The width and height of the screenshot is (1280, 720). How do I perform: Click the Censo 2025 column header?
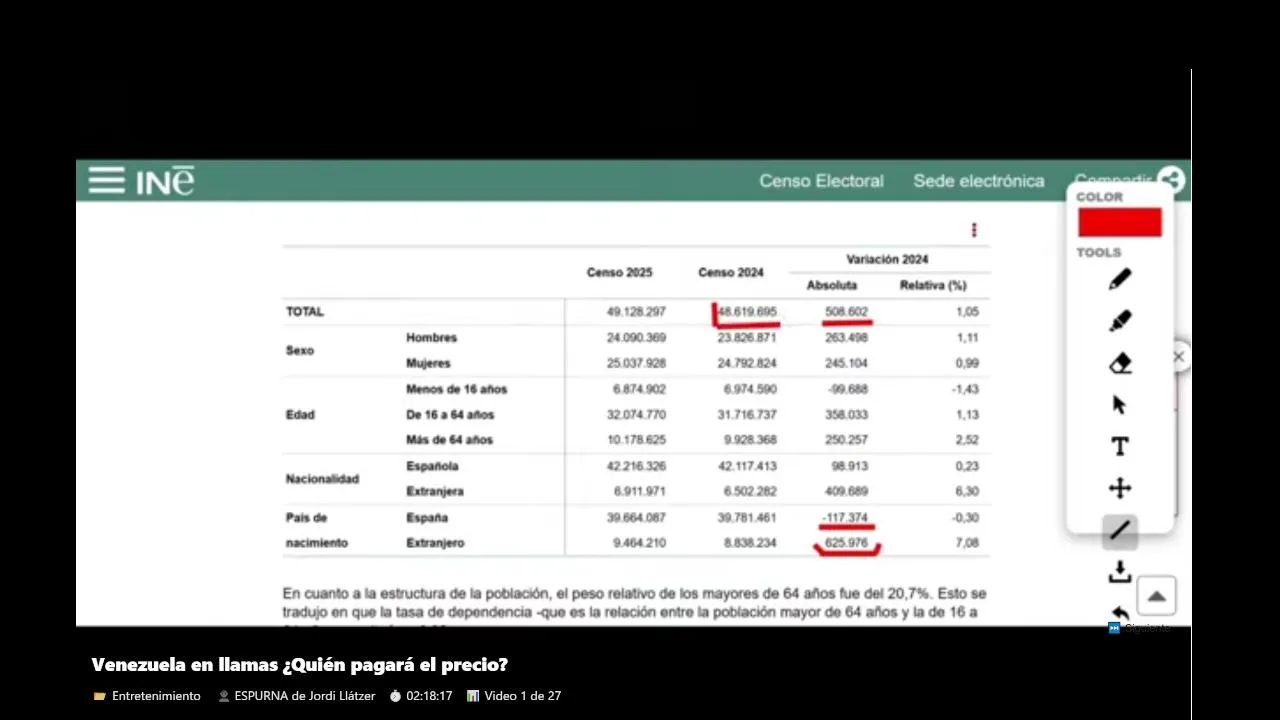(x=619, y=273)
